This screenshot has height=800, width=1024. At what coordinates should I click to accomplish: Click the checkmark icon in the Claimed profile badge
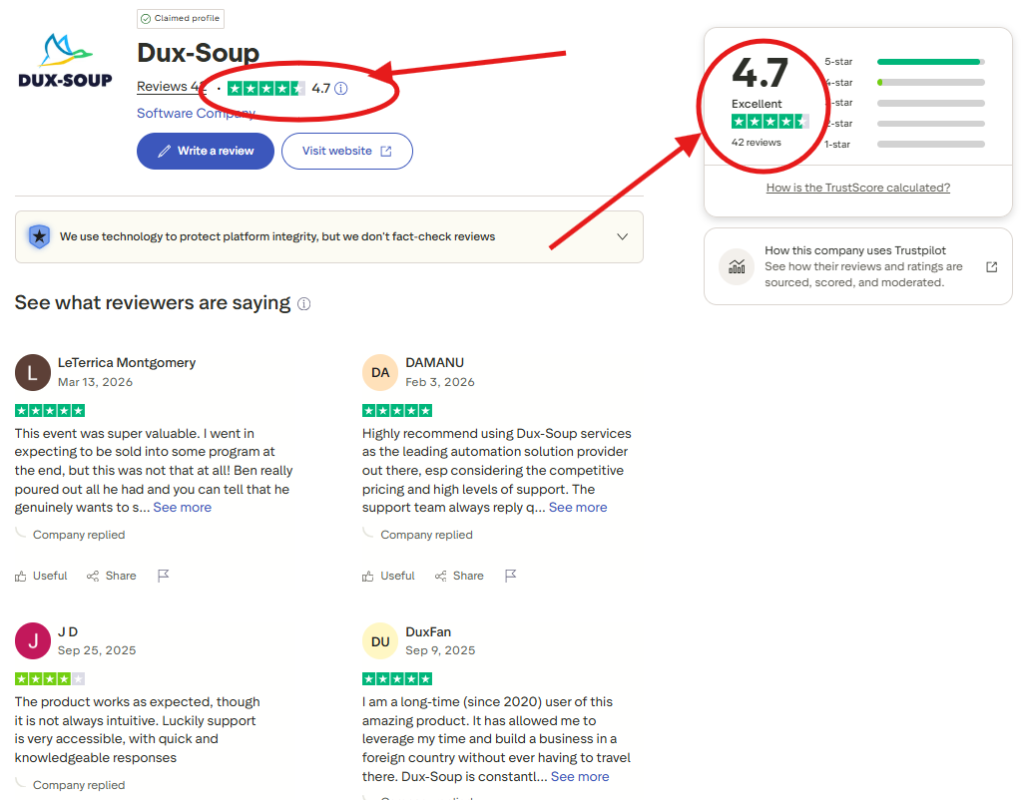click(146, 18)
